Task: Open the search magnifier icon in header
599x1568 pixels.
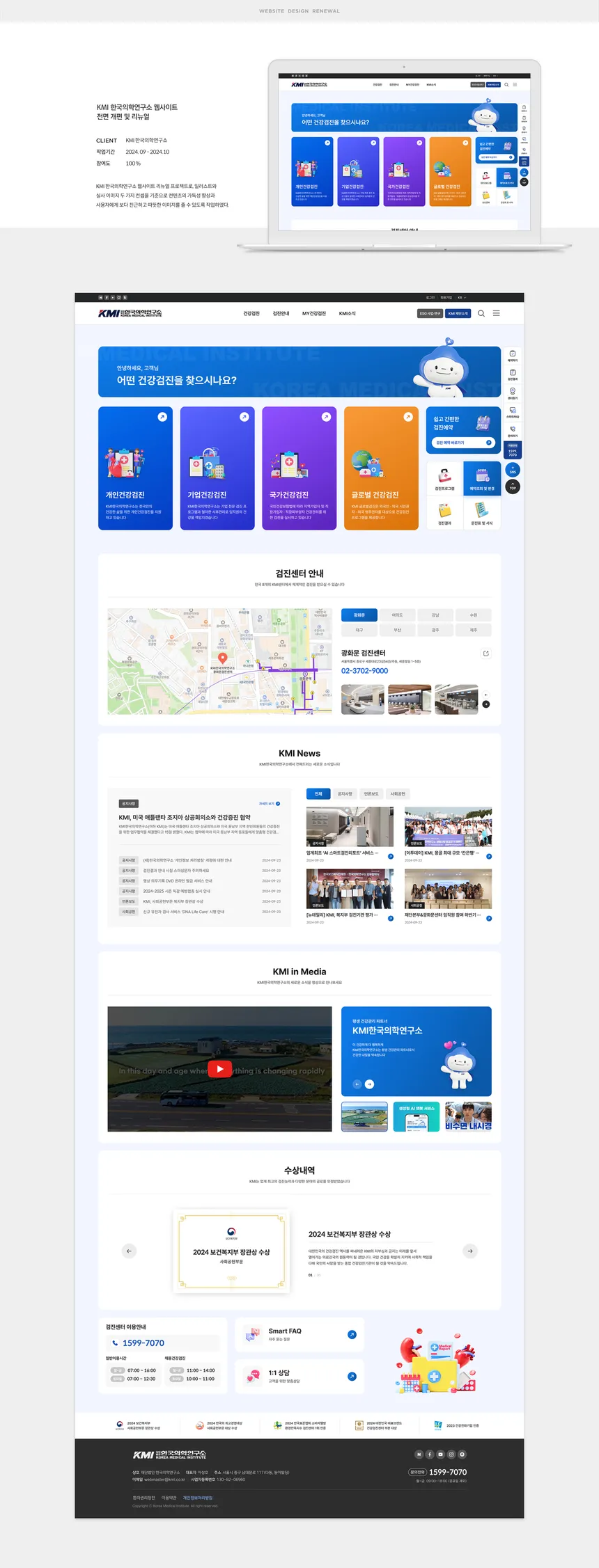Action: tap(481, 313)
